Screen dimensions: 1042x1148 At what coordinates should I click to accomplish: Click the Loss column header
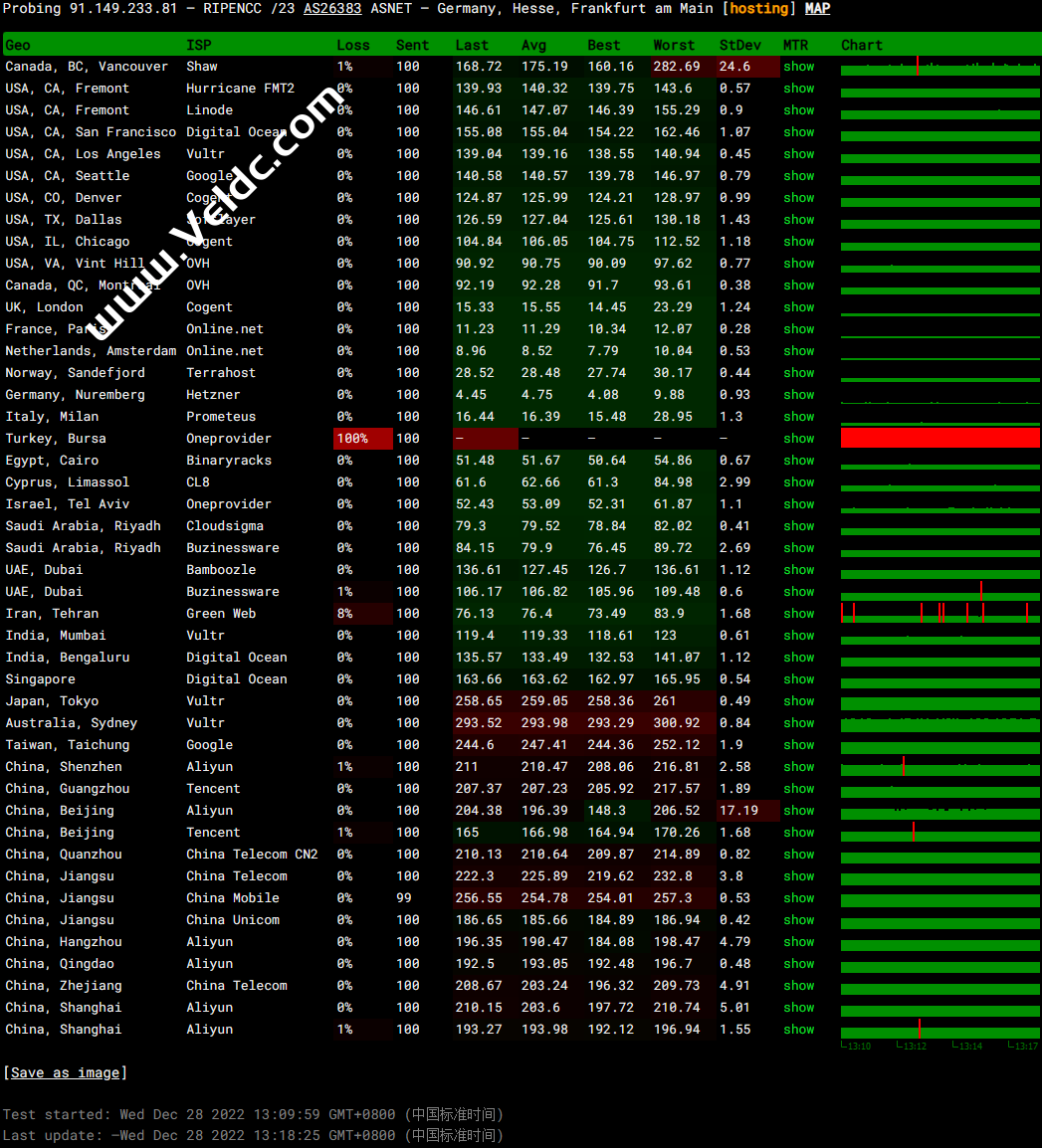click(x=353, y=46)
